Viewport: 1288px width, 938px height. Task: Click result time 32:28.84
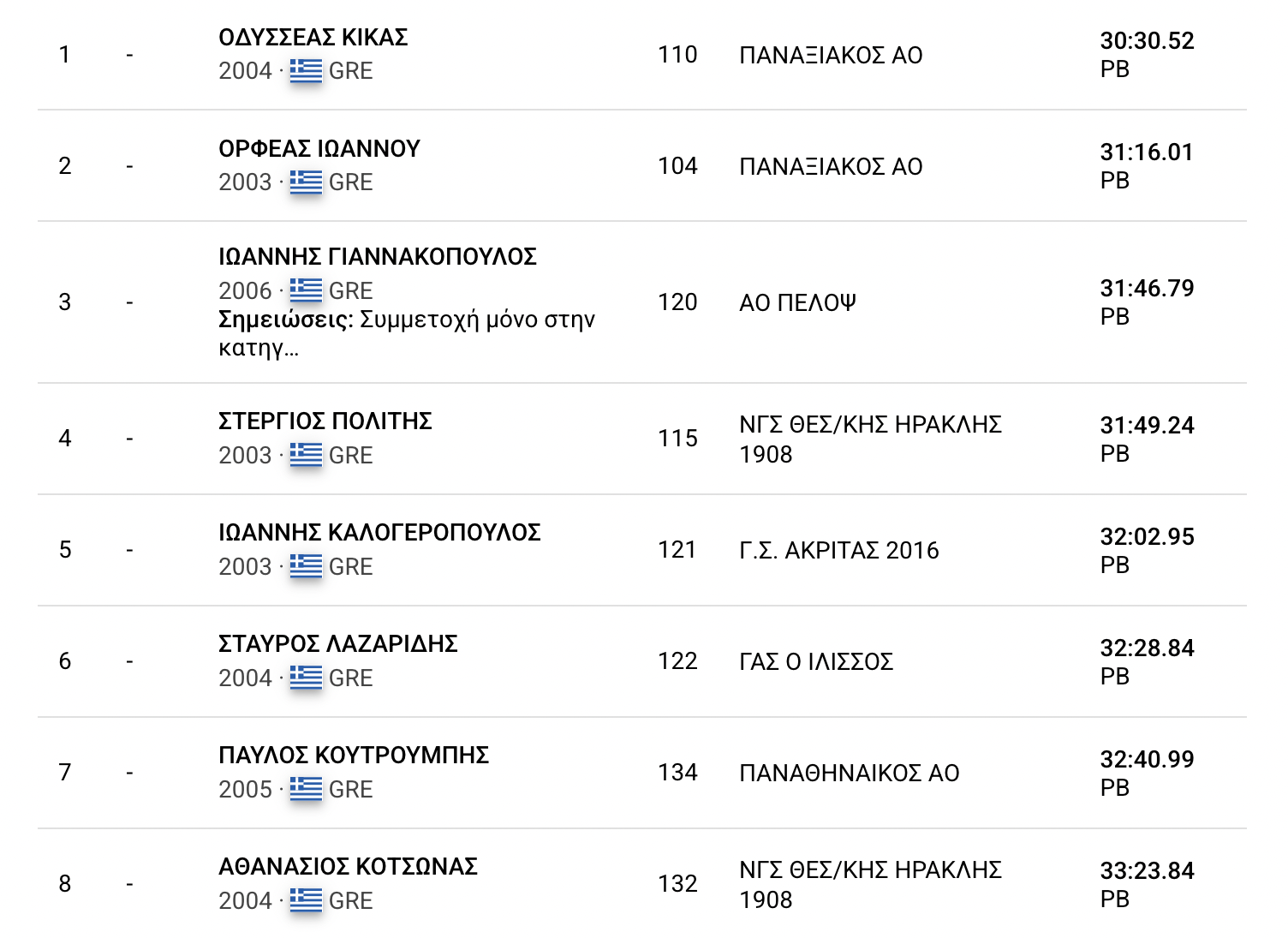coord(1147,648)
